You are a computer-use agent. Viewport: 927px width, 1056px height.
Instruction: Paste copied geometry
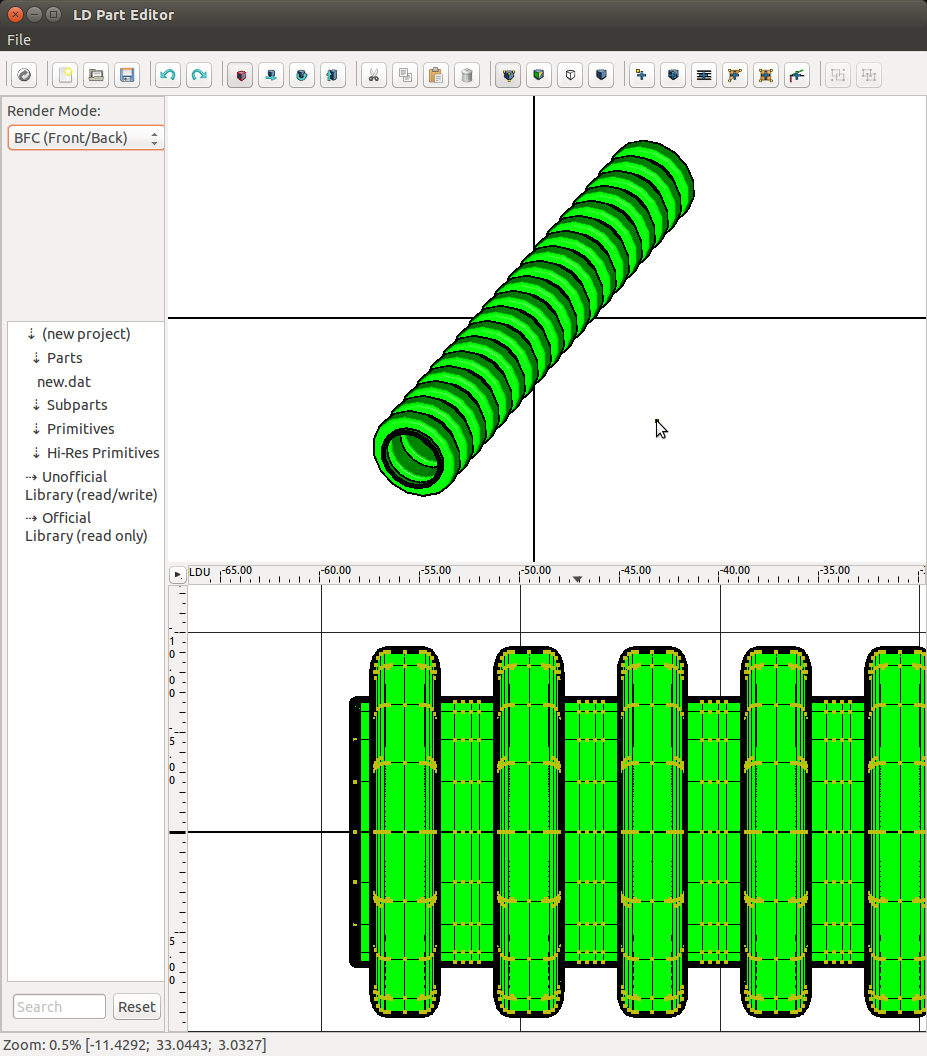coord(435,74)
